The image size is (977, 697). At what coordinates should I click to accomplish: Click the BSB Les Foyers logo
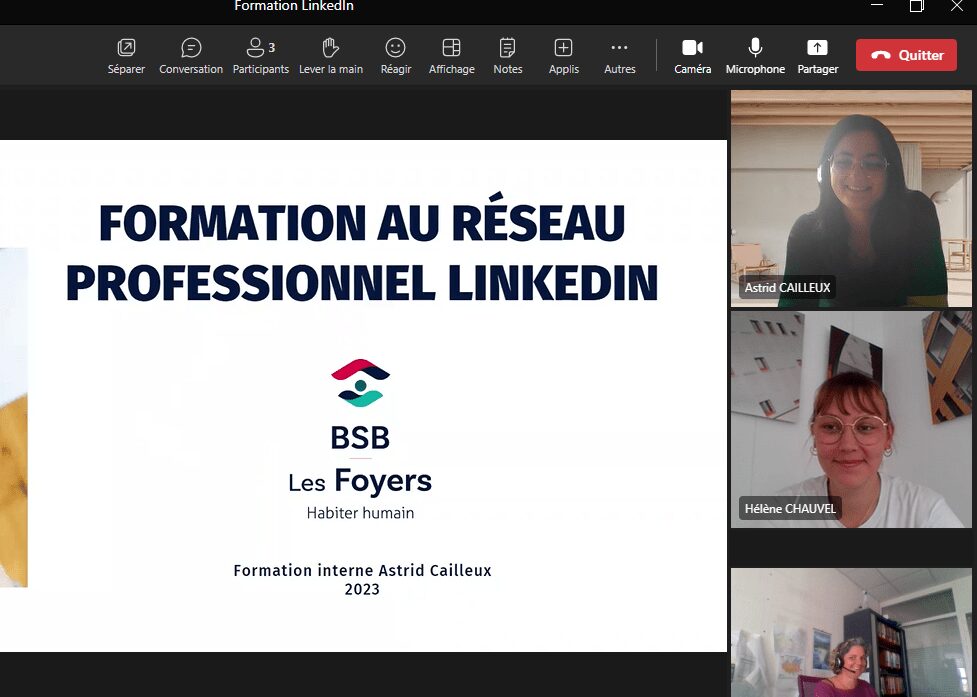coord(360,438)
